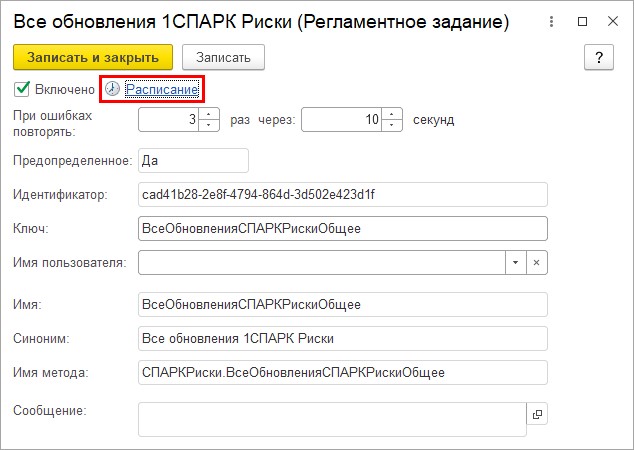Open help with the question mark button
634x450 pixels.
[x=599, y=57]
